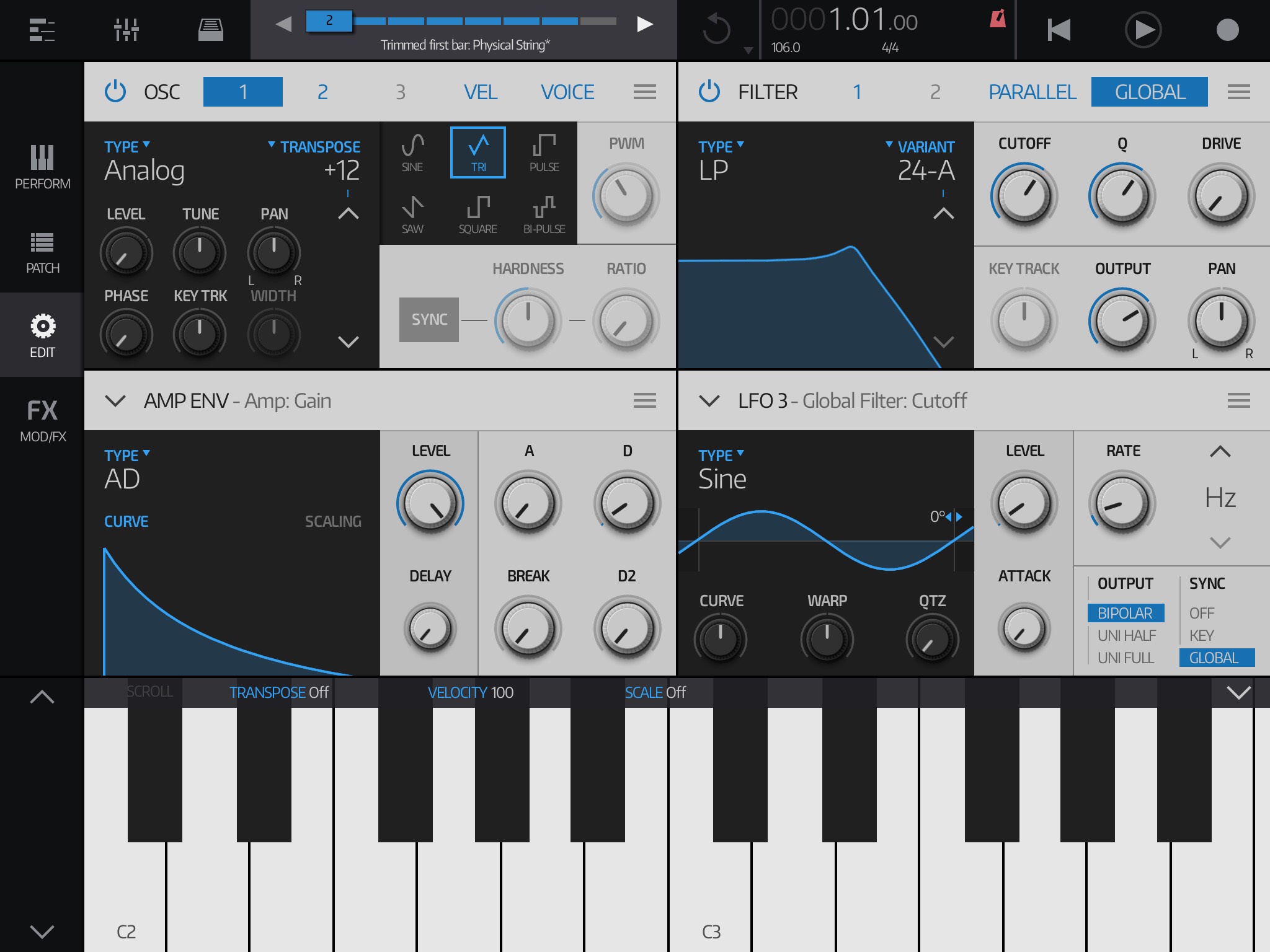This screenshot has width=1270, height=952.
Task: Enable SYNC on oscillator 1
Action: pos(429,320)
